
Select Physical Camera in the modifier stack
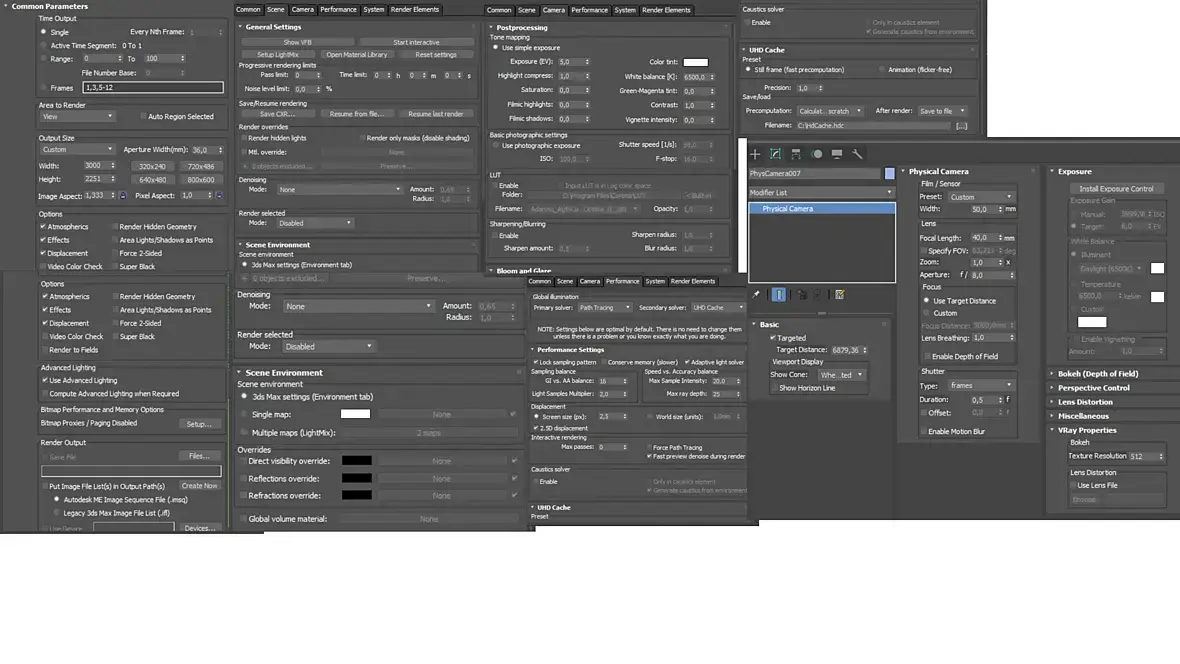[822, 209]
